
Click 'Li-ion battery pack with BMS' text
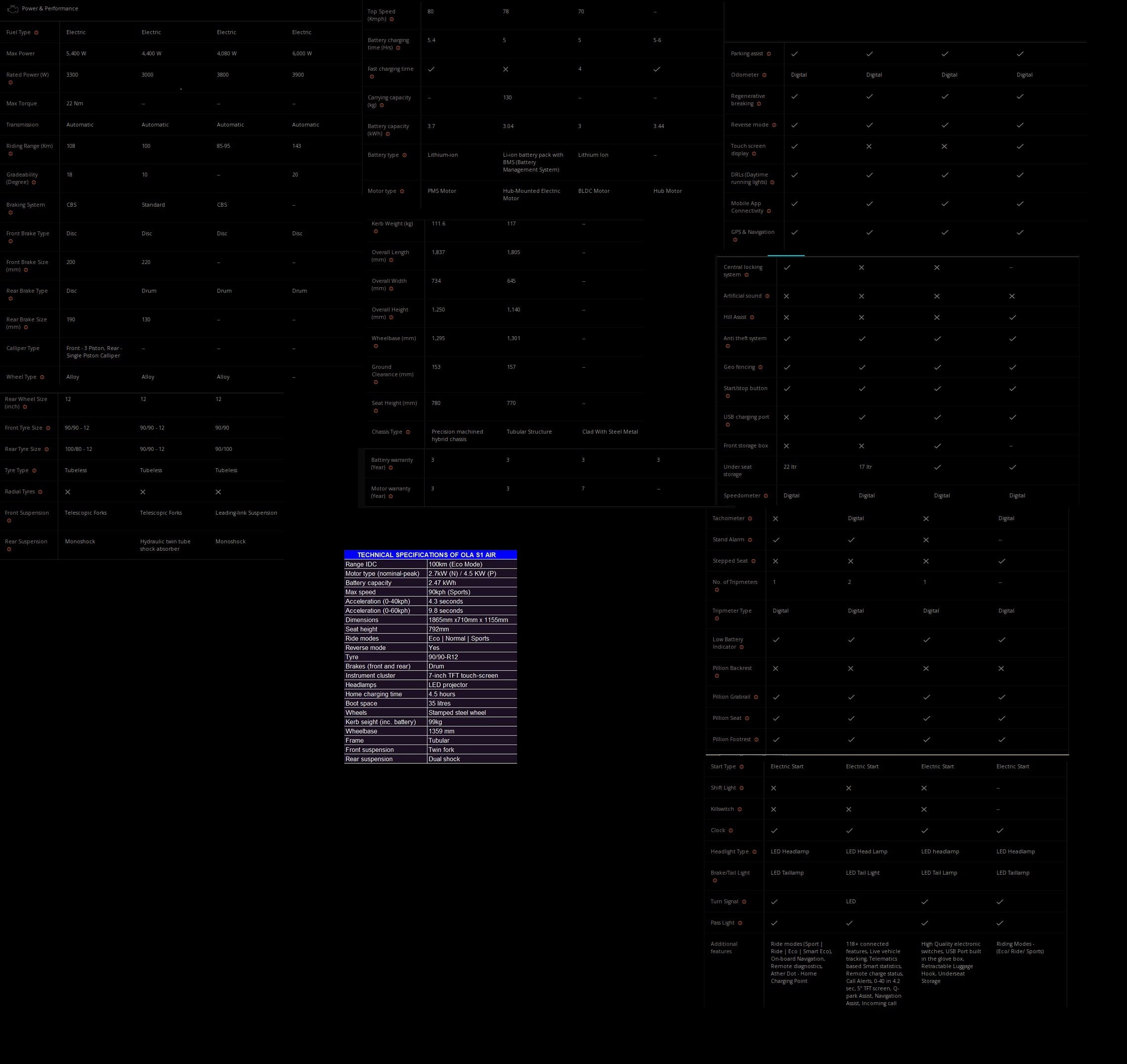click(533, 162)
